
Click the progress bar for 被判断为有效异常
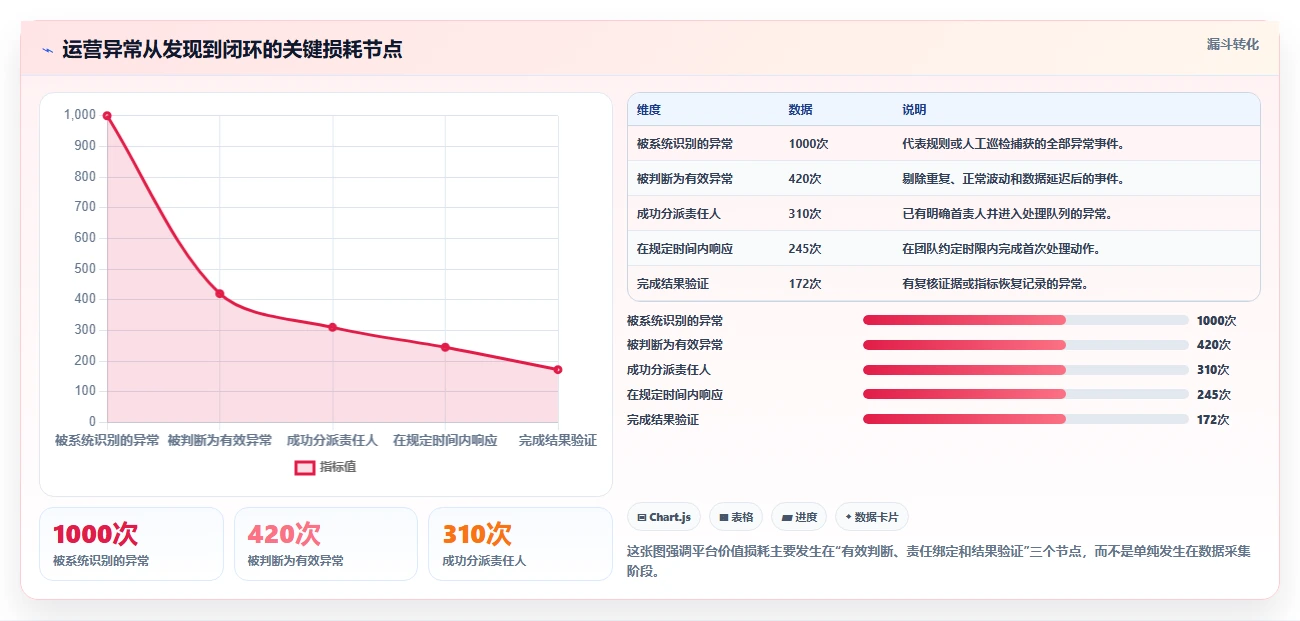[1026, 345]
